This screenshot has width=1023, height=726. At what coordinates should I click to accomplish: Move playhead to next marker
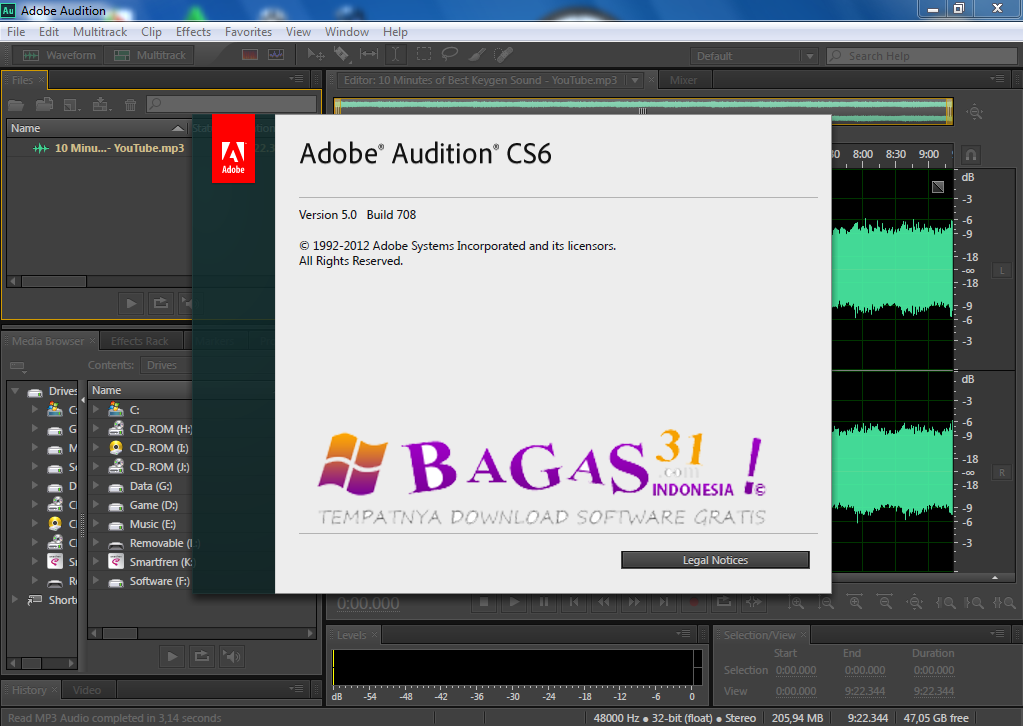664,602
